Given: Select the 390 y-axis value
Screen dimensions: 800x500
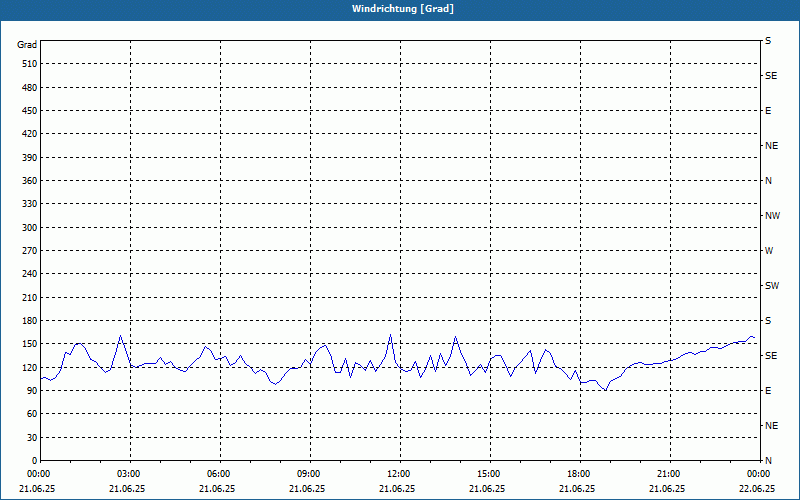Looking at the screenshot, I should coord(30,158).
